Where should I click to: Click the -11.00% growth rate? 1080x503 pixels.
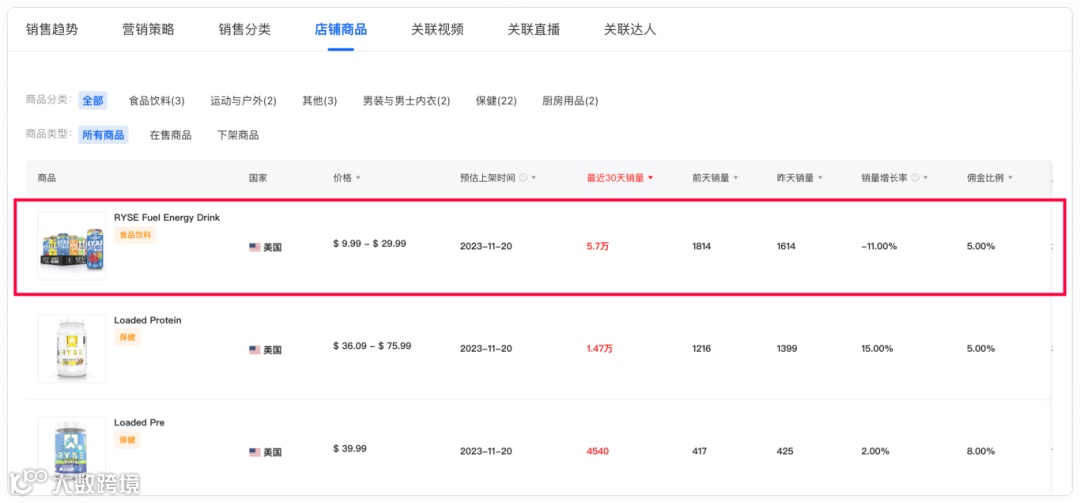pyautogui.click(x=879, y=246)
